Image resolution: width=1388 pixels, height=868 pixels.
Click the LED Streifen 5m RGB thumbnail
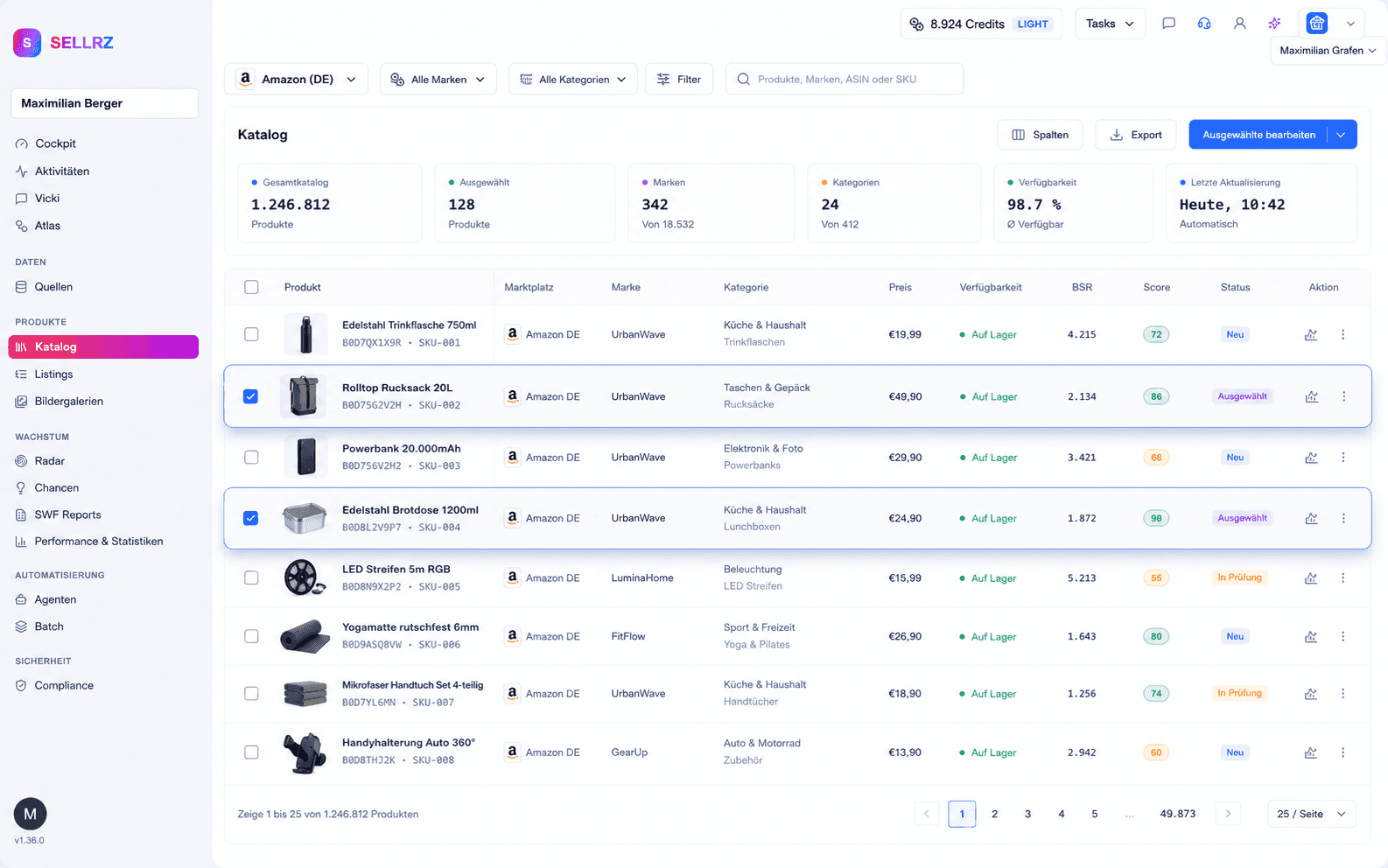click(305, 578)
